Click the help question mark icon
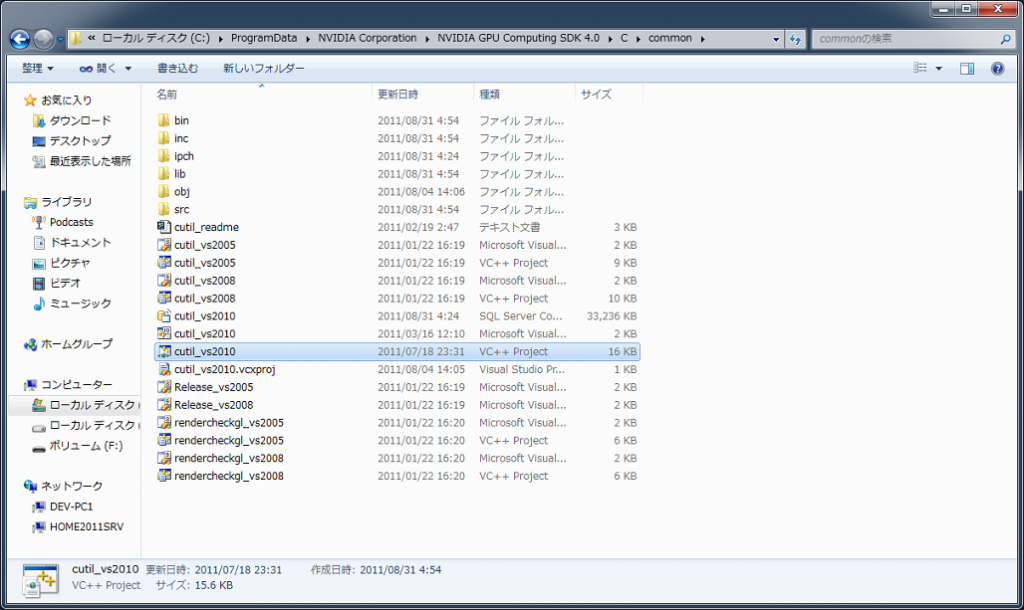Screen dimensions: 1024x610 tap(996, 68)
